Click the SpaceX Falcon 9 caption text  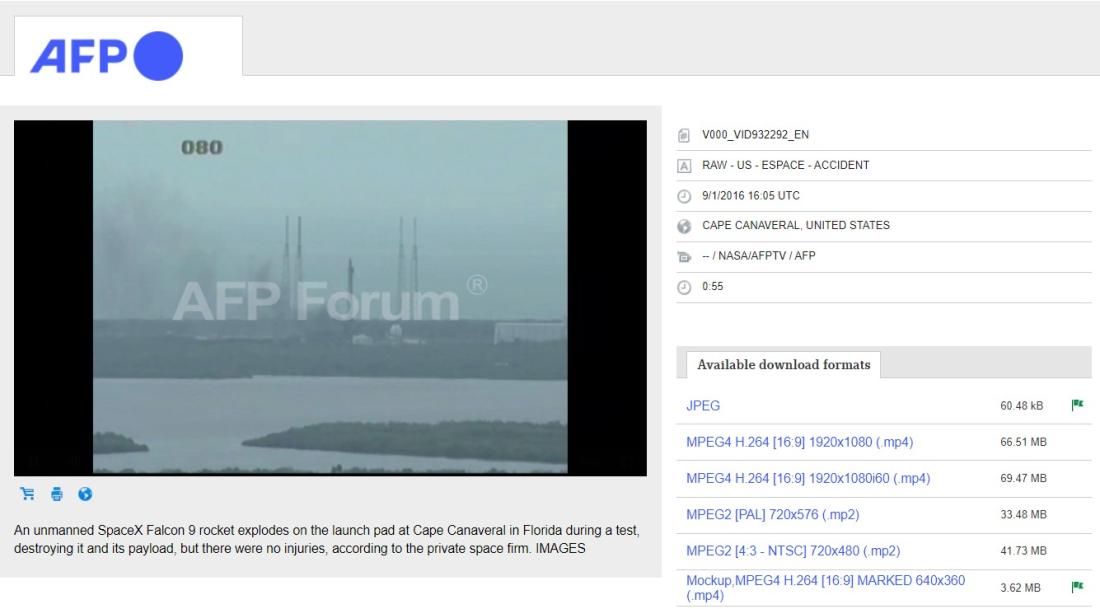[327, 539]
